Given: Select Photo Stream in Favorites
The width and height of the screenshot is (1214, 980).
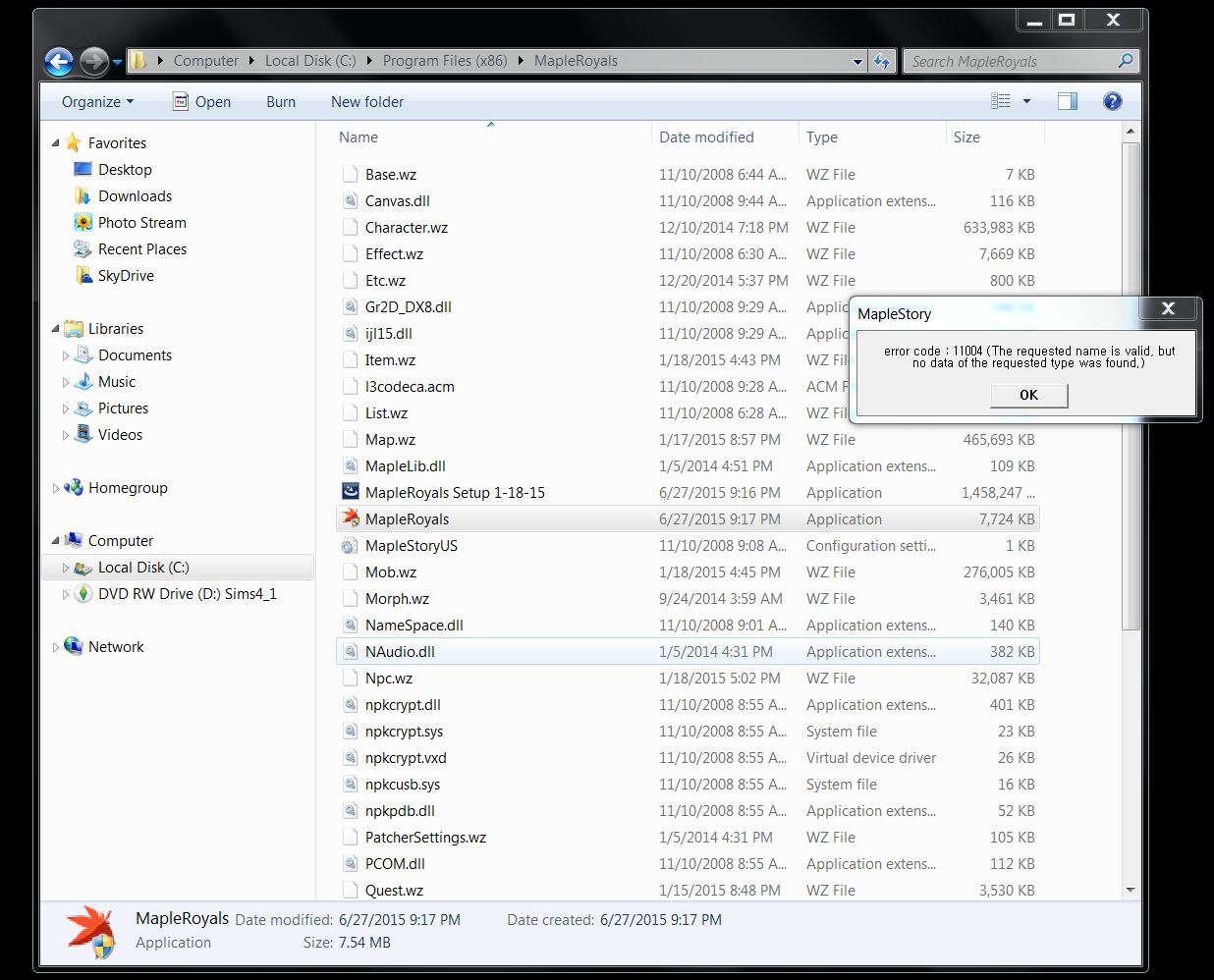Looking at the screenshot, I should tap(141, 223).
